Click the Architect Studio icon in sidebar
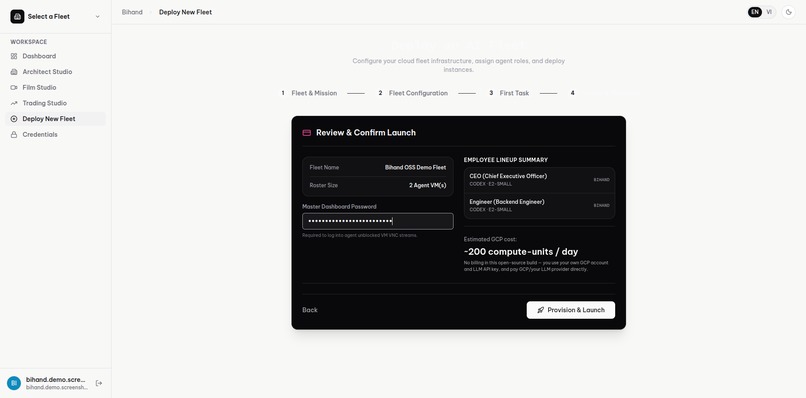Viewport: 806px width, 398px height. pyautogui.click(x=14, y=72)
